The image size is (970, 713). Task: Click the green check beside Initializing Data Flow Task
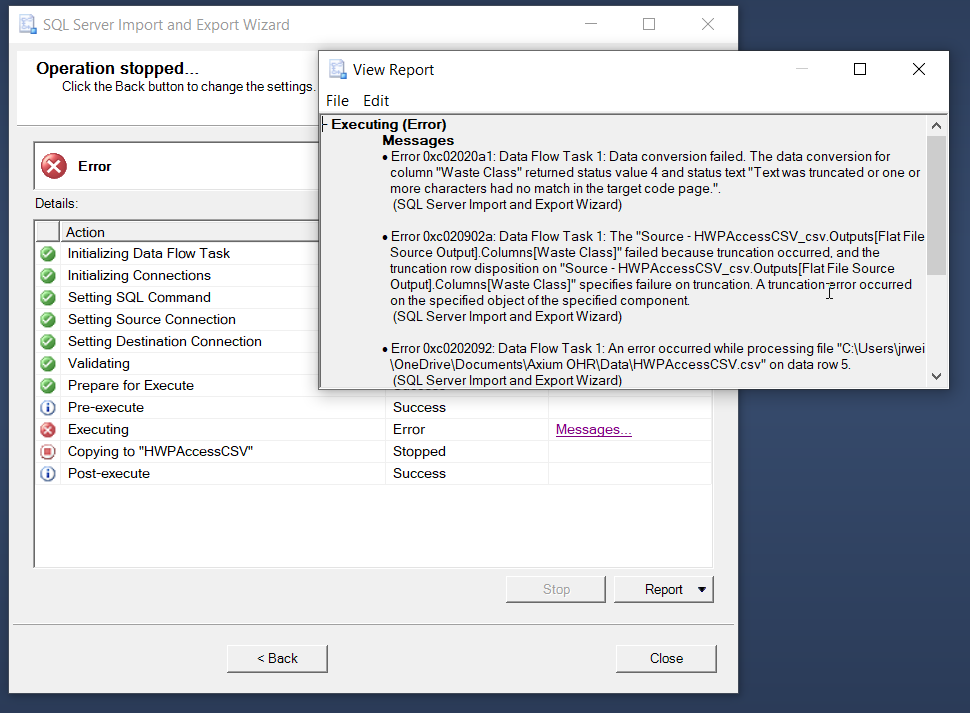tap(48, 254)
